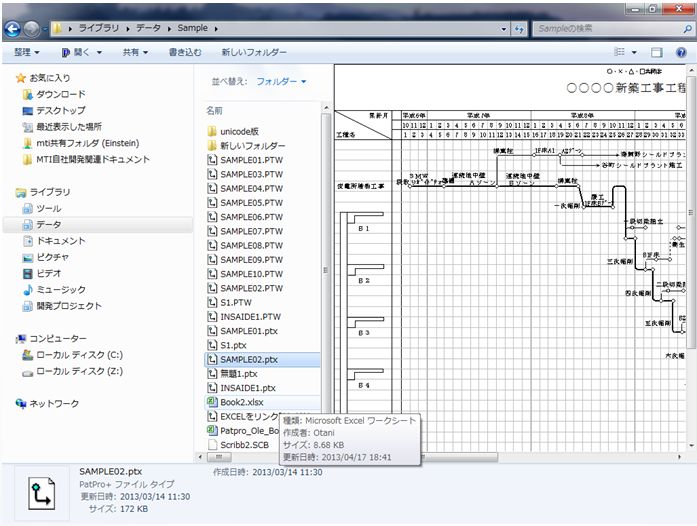697x526 pixels.
Task: Click the 開く button
Action: 76,52
